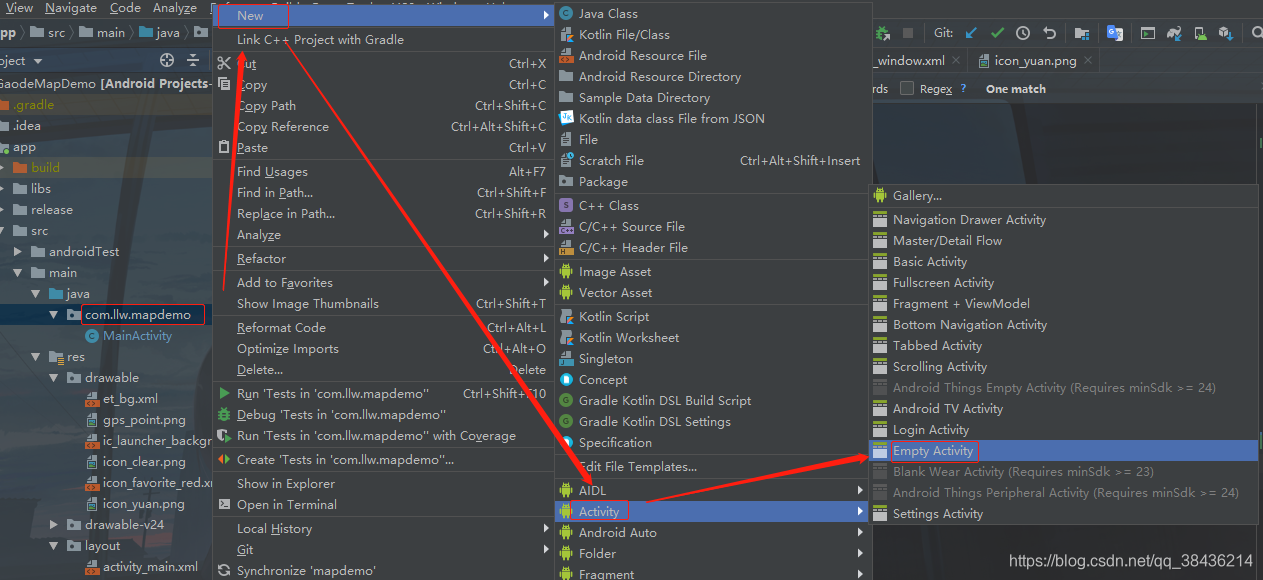
Task: Click the grey Stop button in toolbar
Action: pyautogui.click(x=908, y=33)
